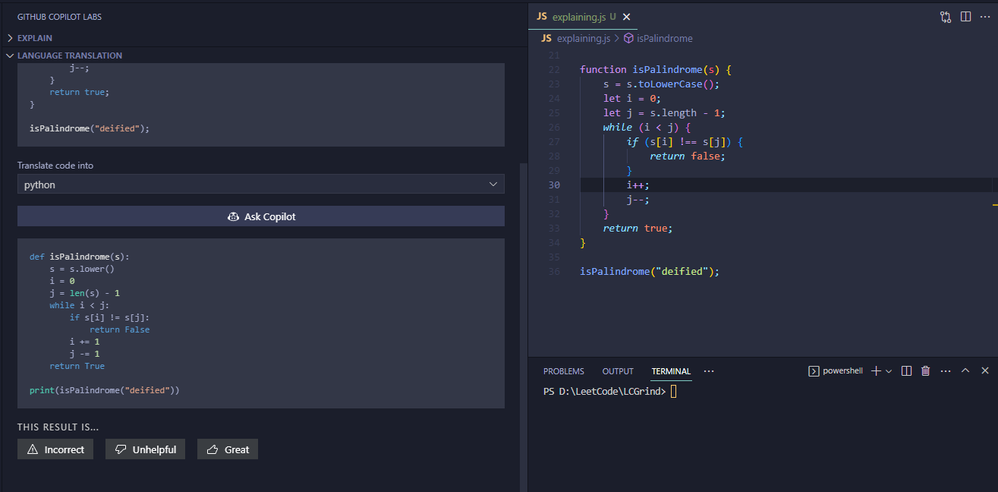Create a new terminal with plus icon
Viewport: 998px width, 492px height.
click(x=876, y=371)
